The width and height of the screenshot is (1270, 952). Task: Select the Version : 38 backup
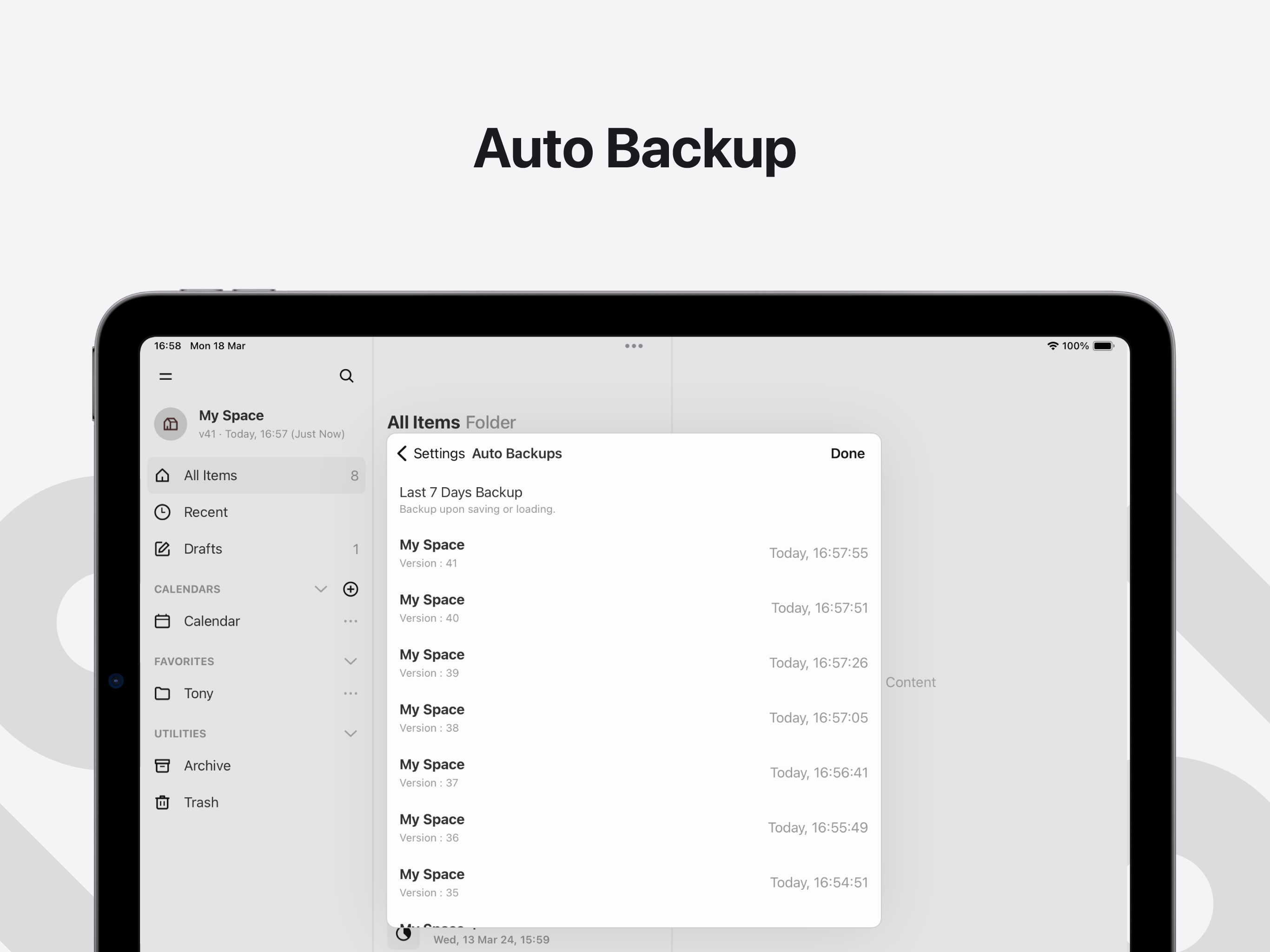pos(633,718)
